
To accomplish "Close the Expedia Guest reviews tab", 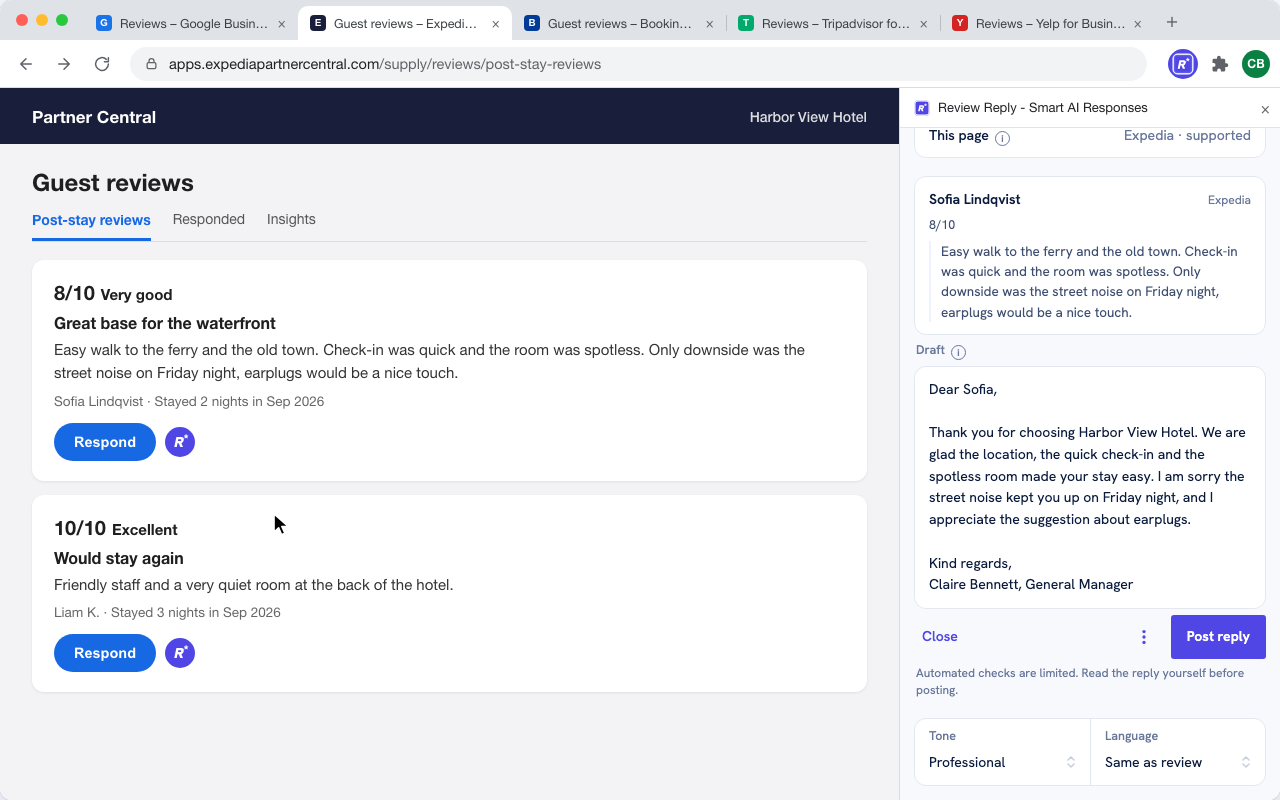I will point(496,23).
